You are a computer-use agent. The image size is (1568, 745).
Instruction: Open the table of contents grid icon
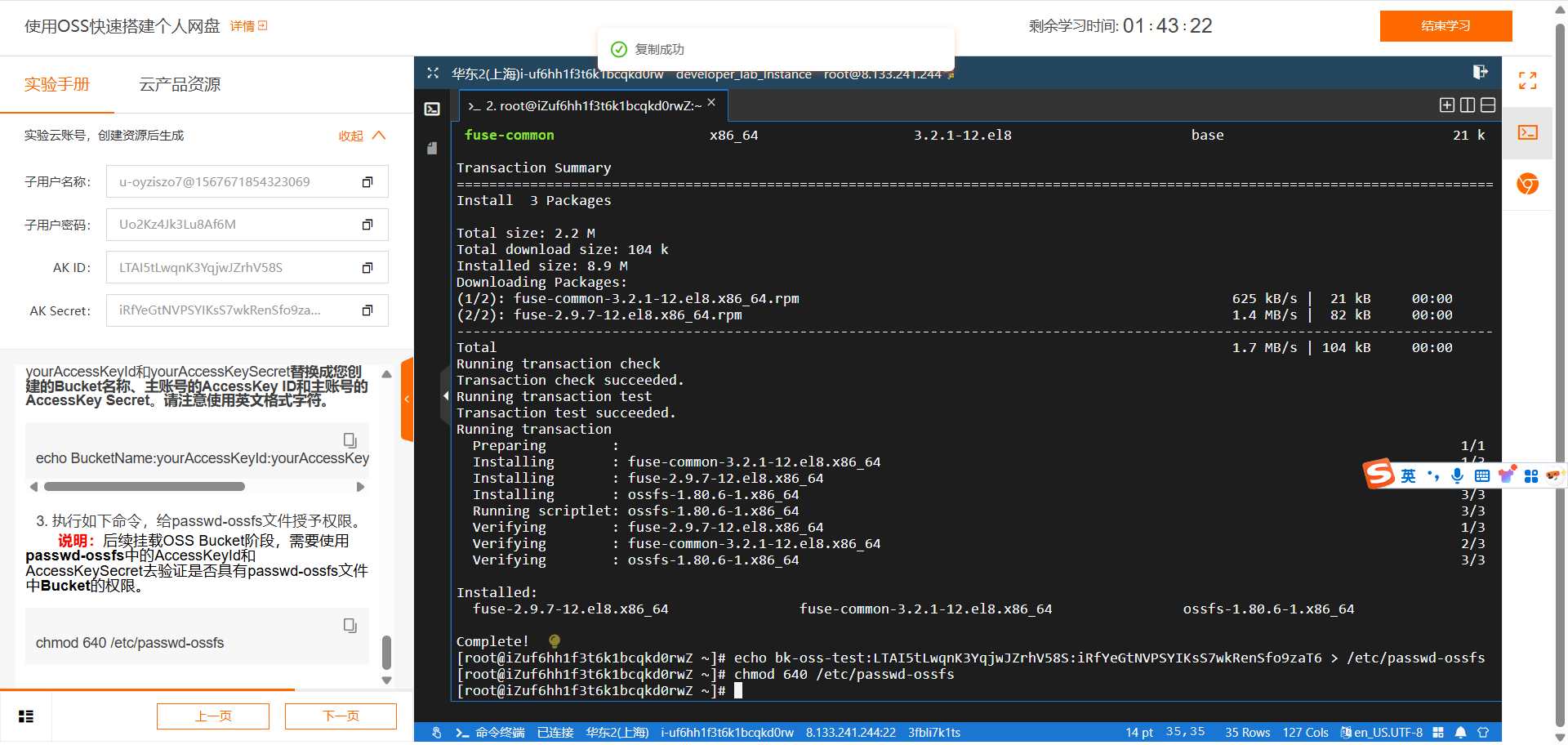coord(26,716)
